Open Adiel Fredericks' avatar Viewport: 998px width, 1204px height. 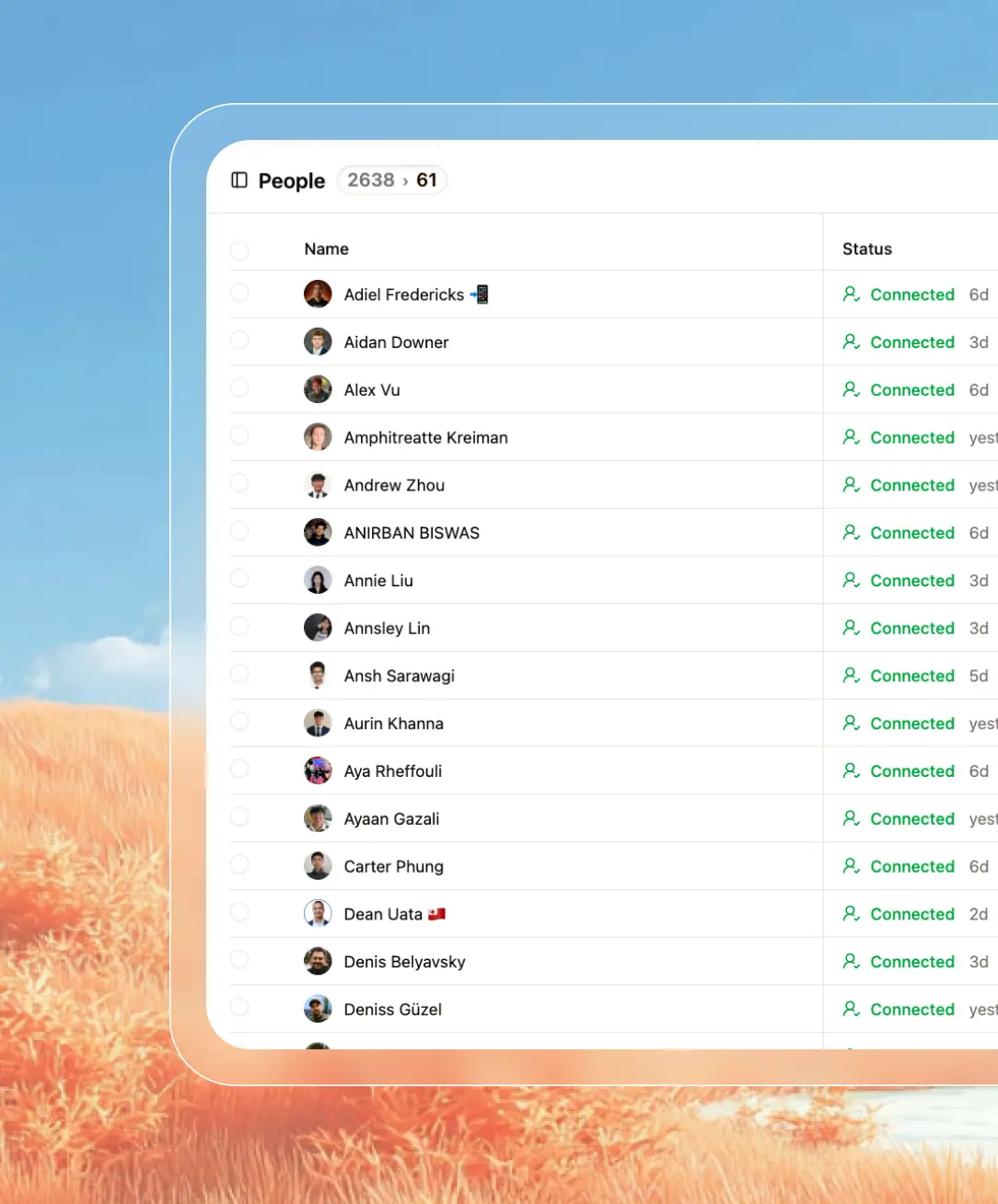point(318,295)
